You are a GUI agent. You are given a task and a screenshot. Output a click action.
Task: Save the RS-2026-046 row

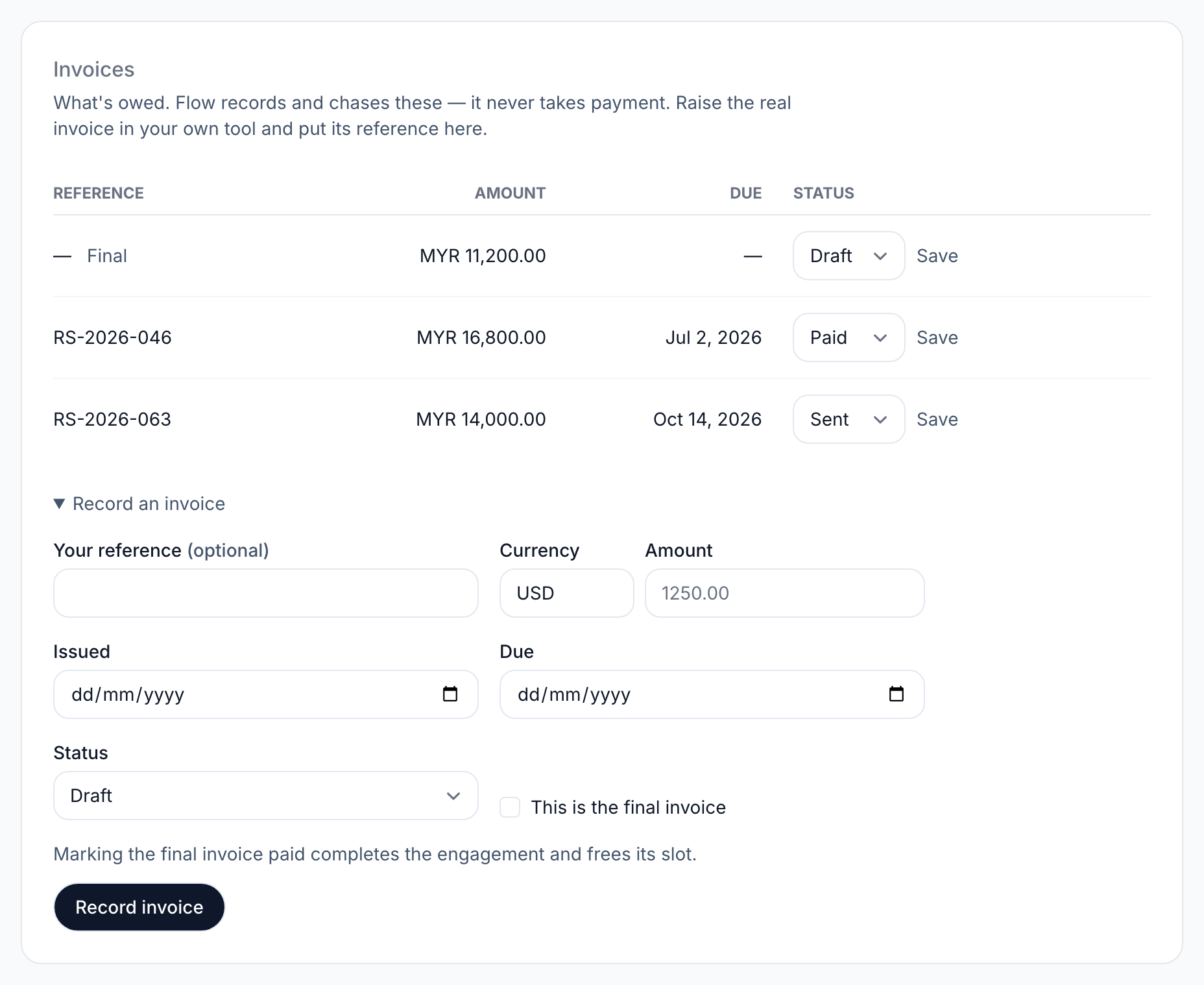[x=937, y=337]
